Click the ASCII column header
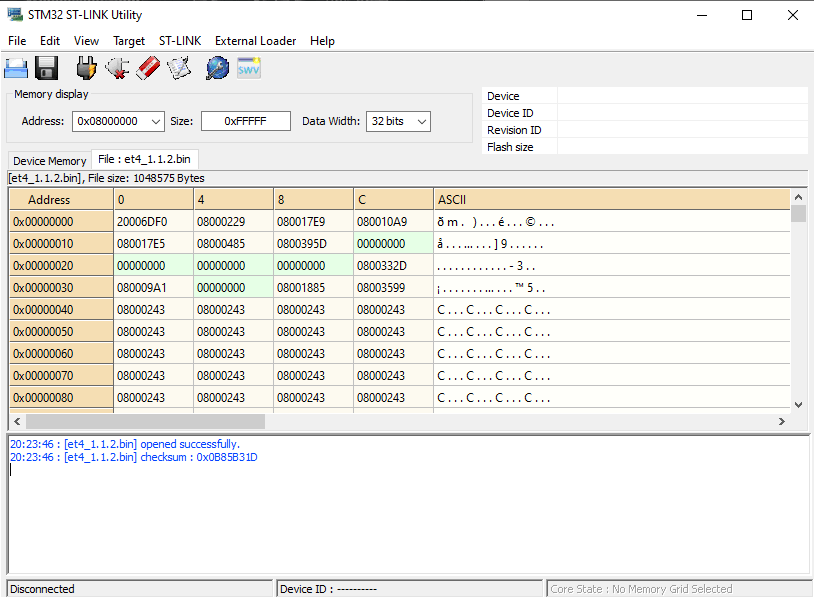Viewport: 814px width, 598px height. tap(612, 200)
